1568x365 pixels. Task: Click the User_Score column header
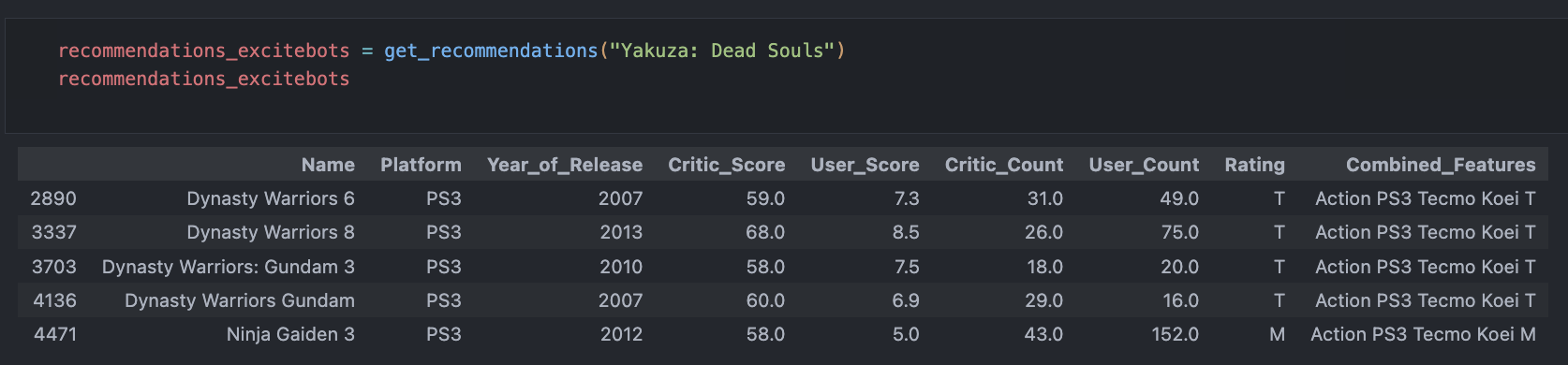point(865,165)
